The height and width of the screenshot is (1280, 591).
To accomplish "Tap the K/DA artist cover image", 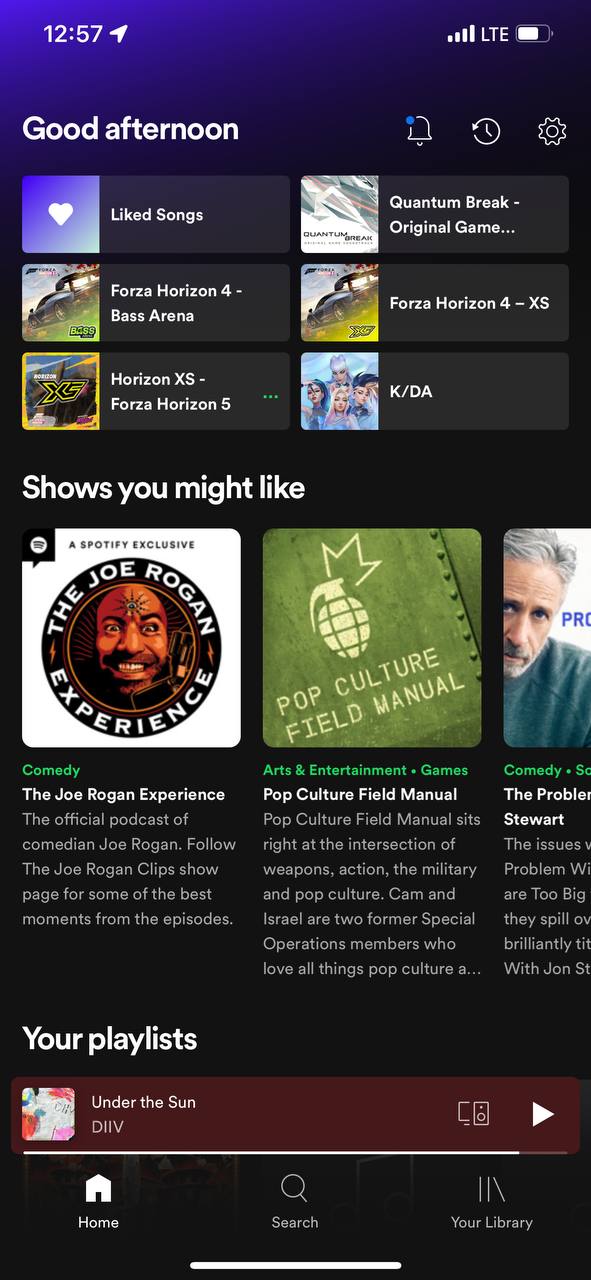I will pos(340,391).
